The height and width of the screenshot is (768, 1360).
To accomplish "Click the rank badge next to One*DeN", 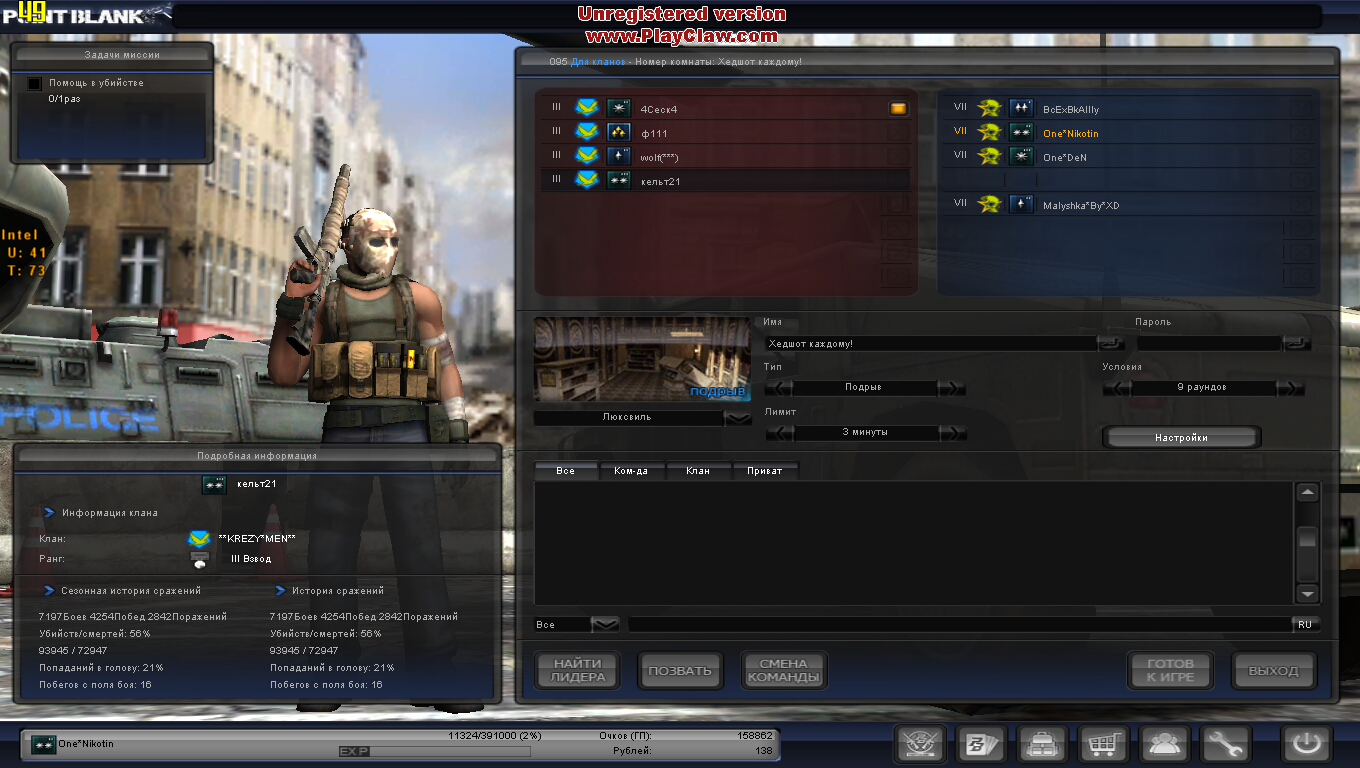I will point(1021,156).
